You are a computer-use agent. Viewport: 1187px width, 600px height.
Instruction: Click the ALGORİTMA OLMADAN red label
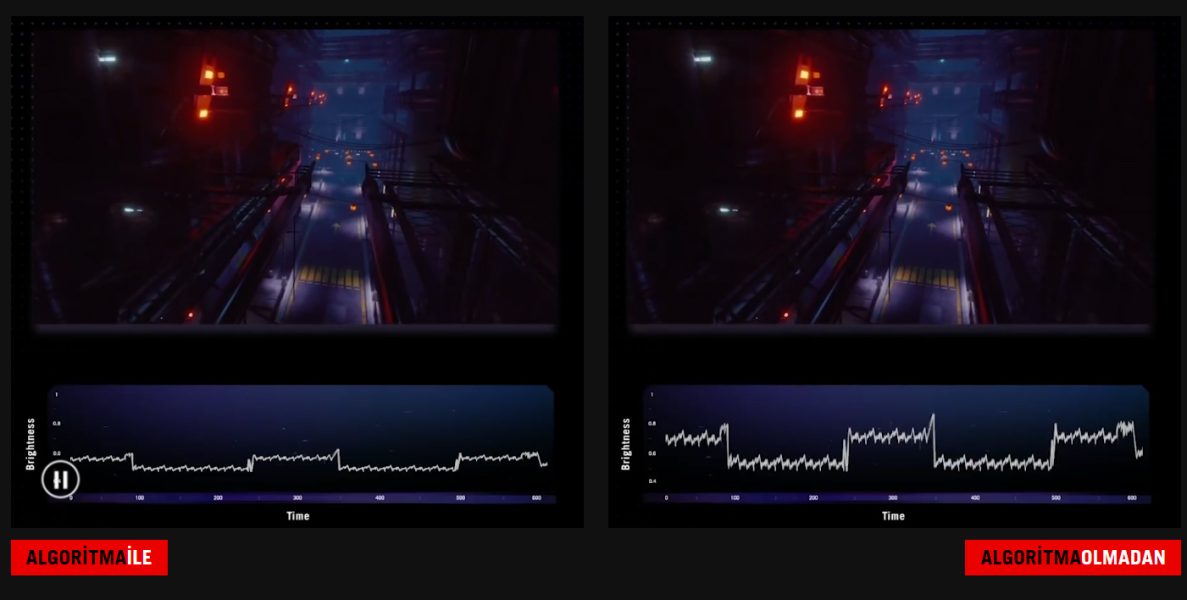[x=1073, y=558]
